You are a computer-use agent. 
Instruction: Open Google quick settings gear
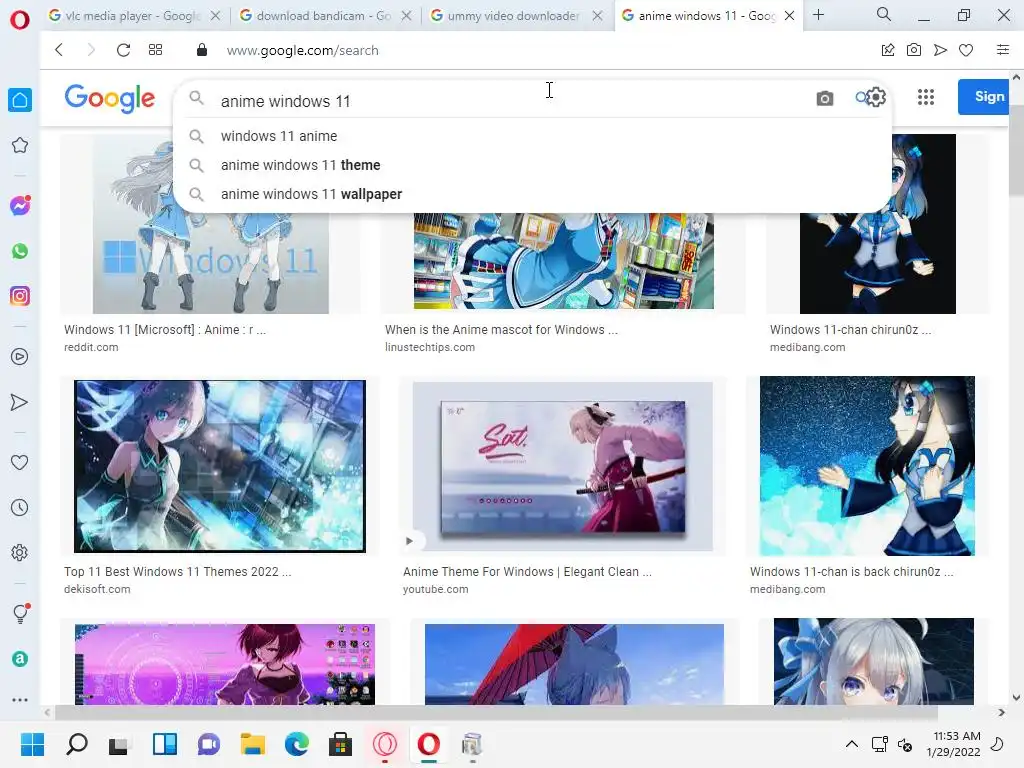click(x=875, y=97)
